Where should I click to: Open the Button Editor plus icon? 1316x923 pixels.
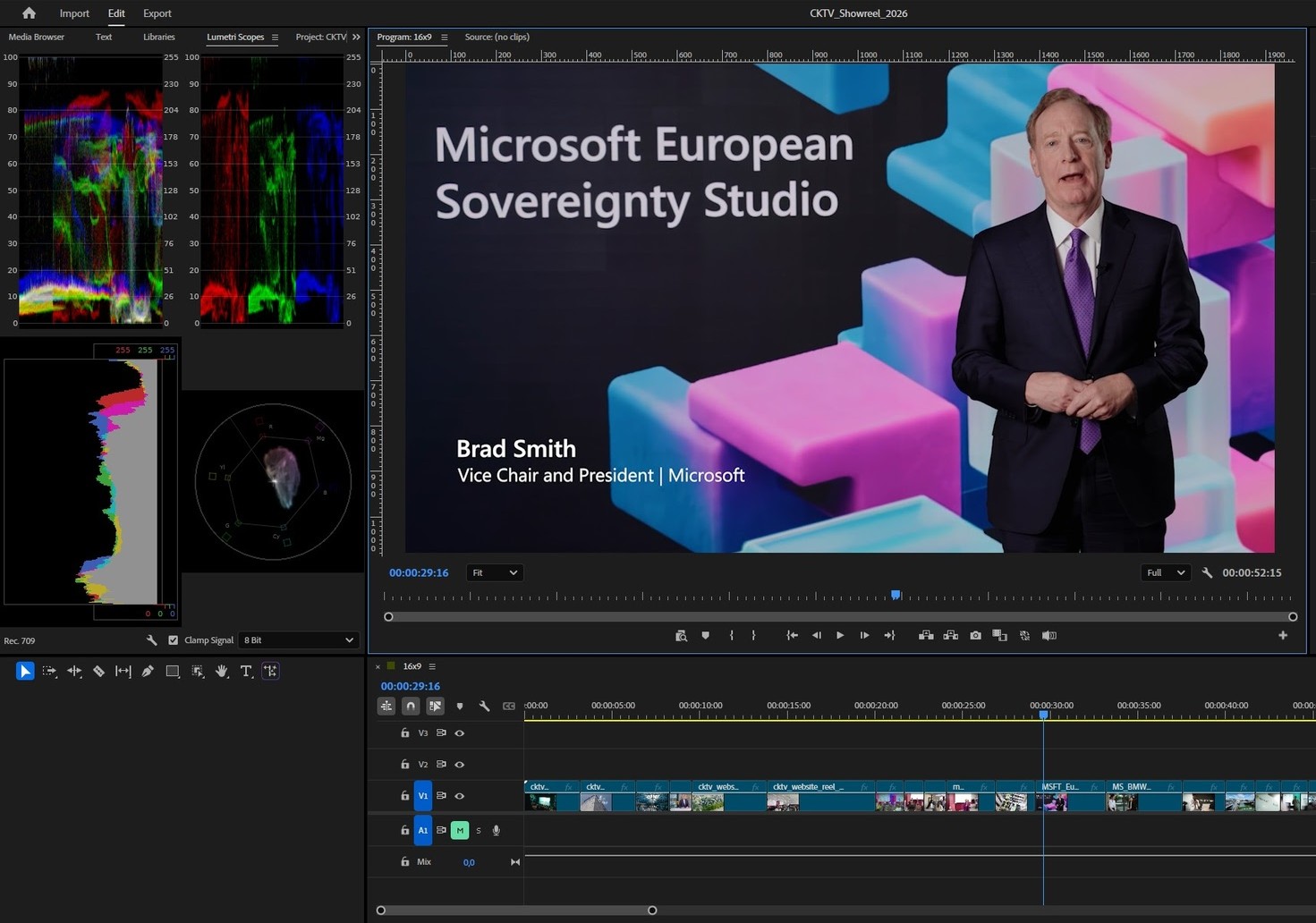(x=1283, y=635)
